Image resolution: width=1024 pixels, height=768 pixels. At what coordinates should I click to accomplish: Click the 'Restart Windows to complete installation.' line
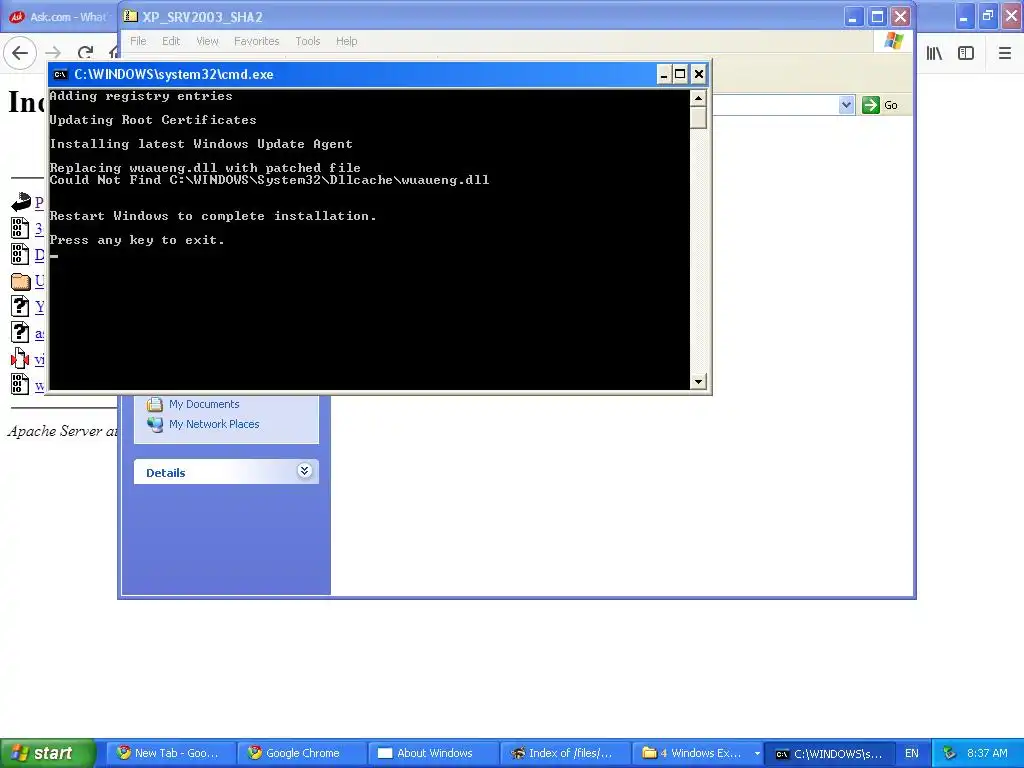tap(213, 216)
